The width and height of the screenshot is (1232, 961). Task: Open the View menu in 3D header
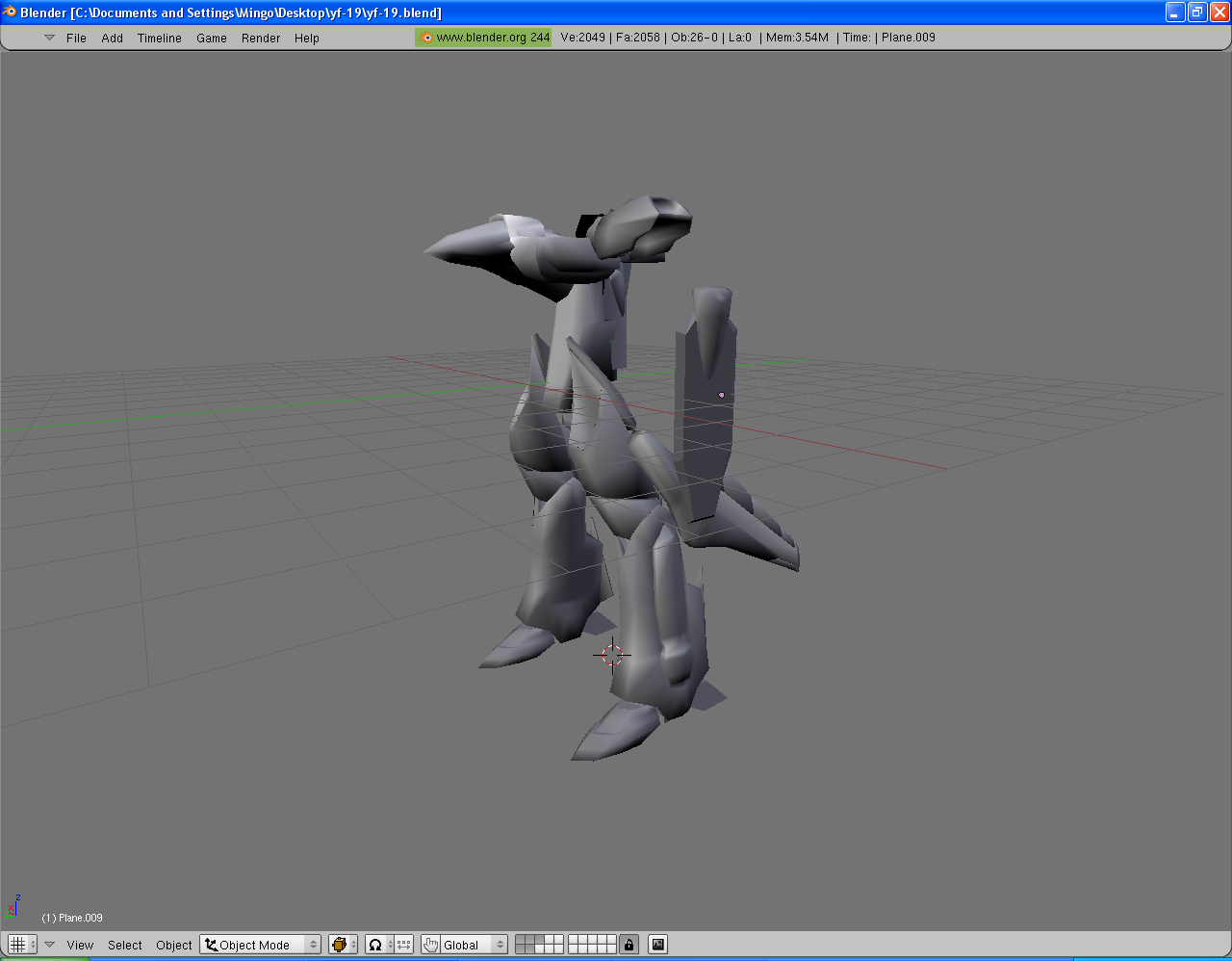pos(80,945)
